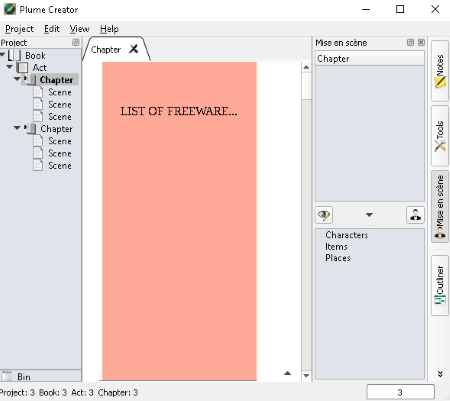Open the Bin entry
Image resolution: width=450 pixels, height=401 pixels.
24,377
